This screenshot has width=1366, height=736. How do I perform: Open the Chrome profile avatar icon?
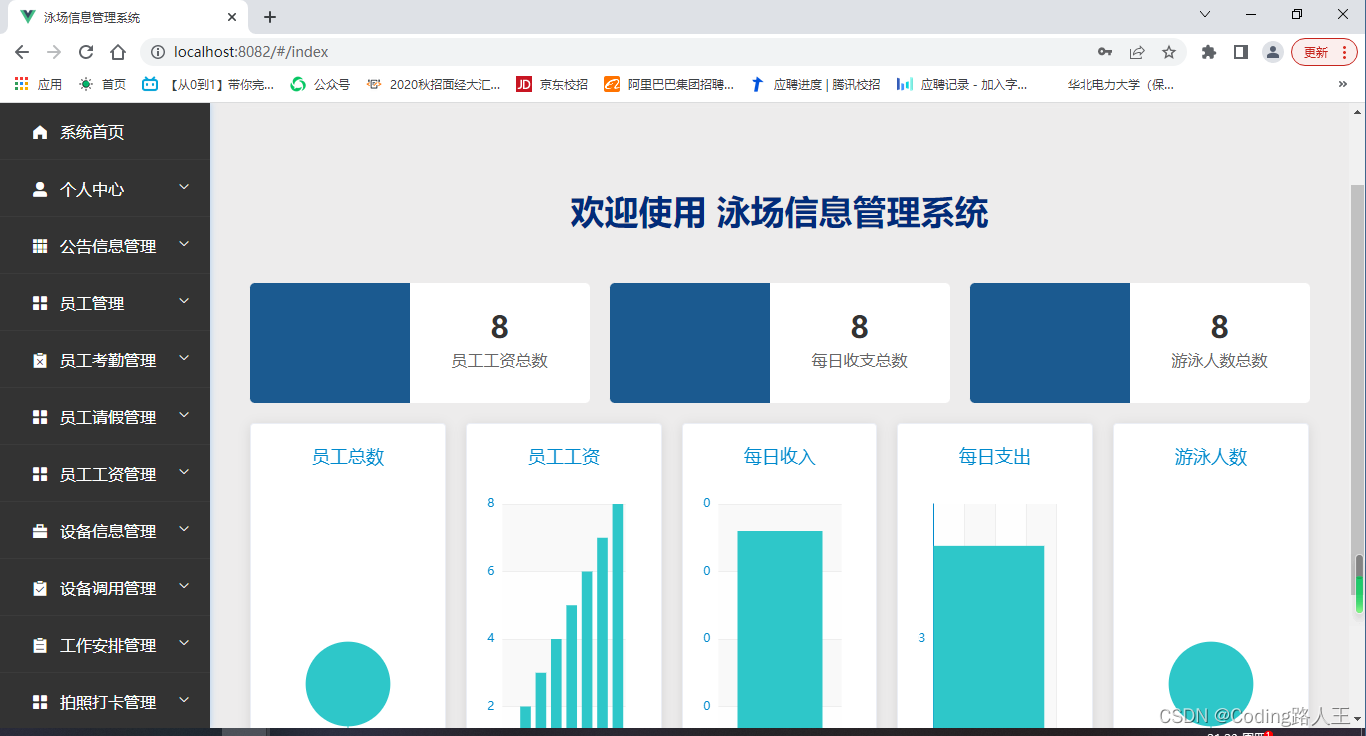[x=1273, y=52]
